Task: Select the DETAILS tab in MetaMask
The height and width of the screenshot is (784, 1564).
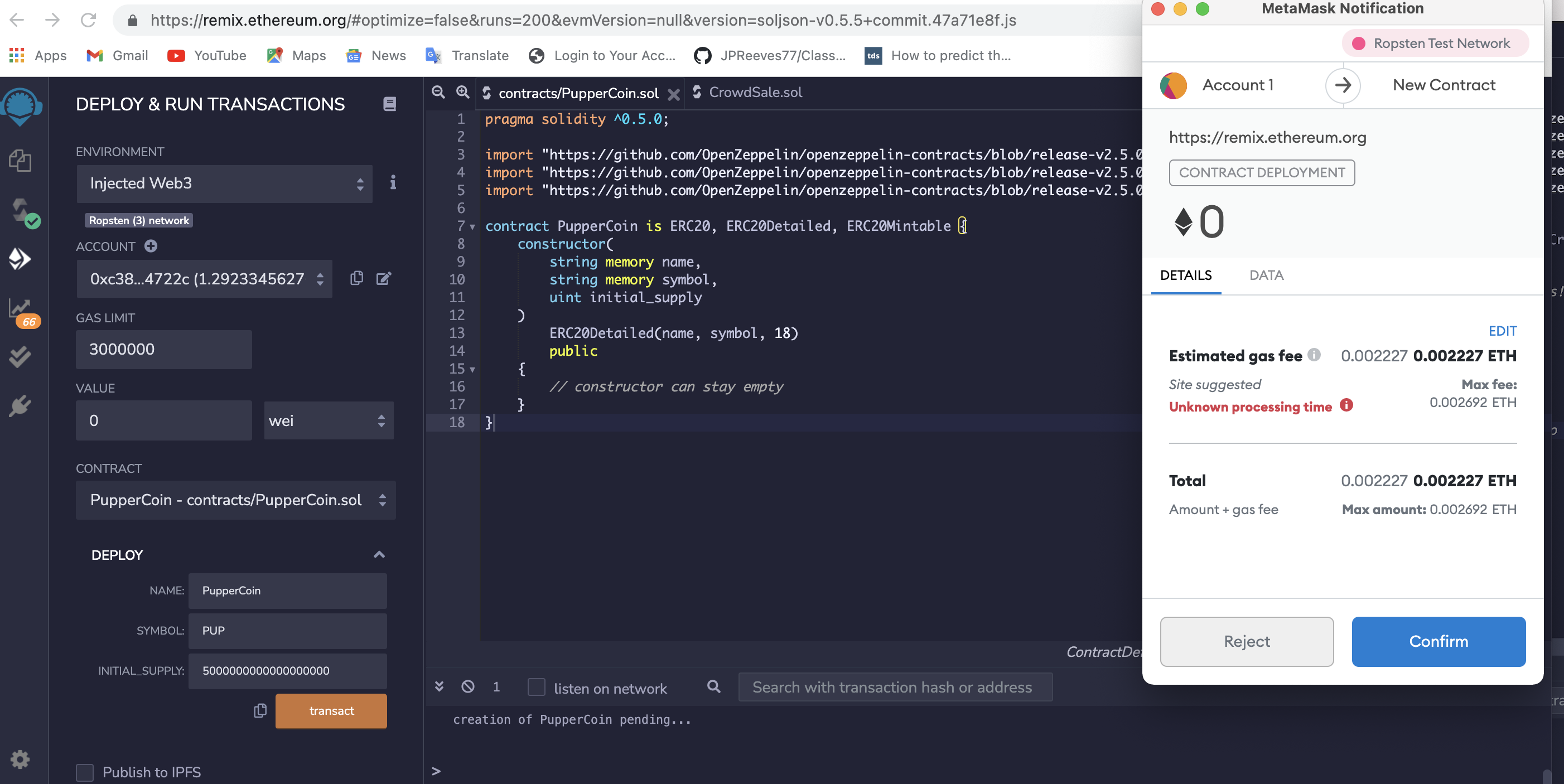Action: coord(1186,275)
